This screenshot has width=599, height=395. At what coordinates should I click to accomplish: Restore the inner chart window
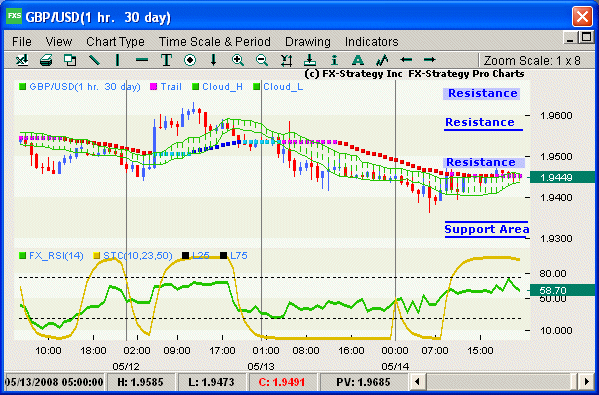586,37
